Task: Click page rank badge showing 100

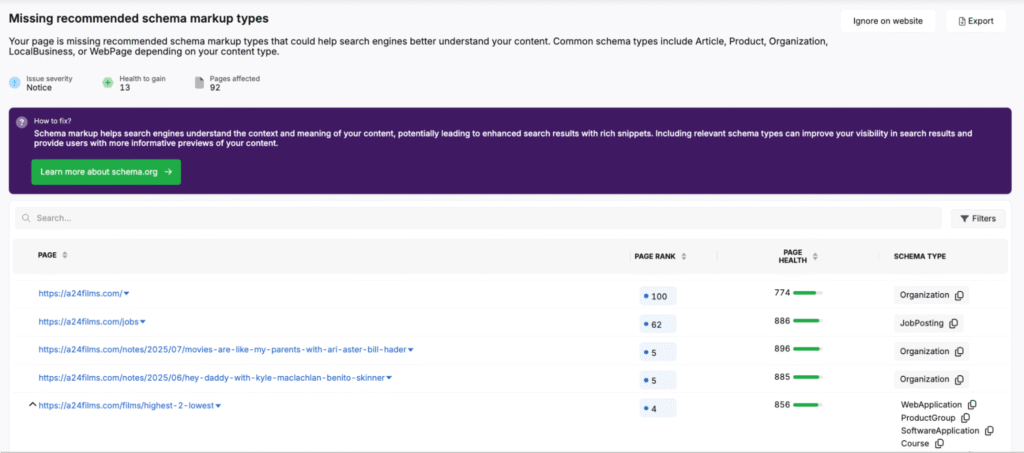Action: click(x=658, y=296)
